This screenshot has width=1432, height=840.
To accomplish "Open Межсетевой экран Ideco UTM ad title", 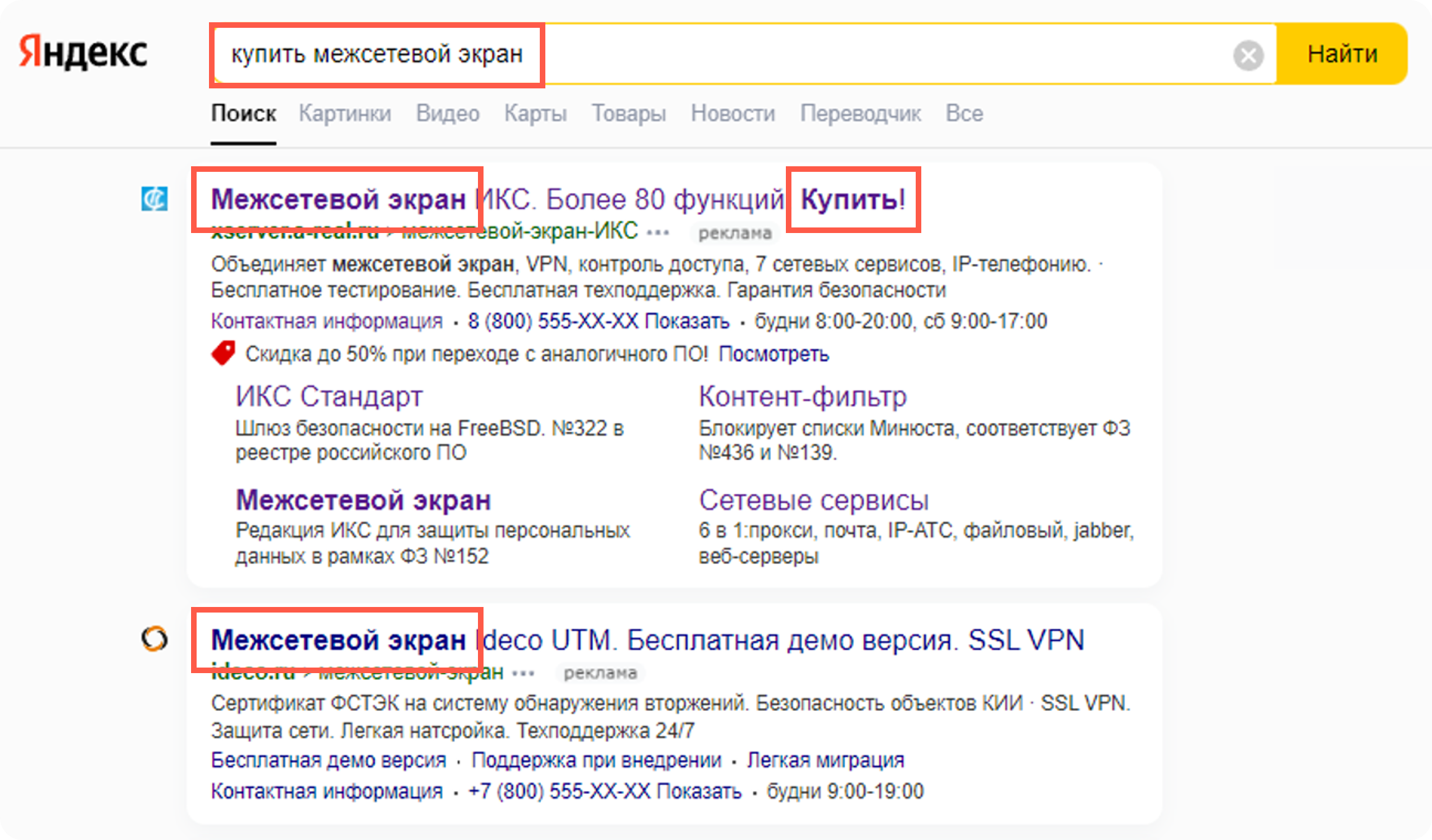I will tap(647, 640).
